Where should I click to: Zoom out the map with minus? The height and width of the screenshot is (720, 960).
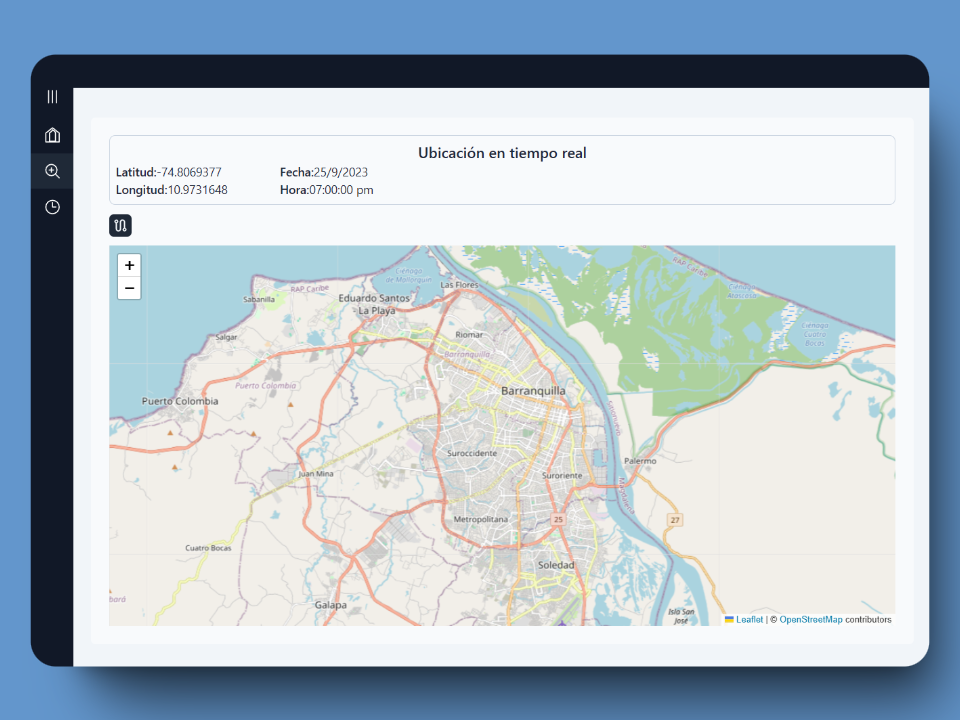(129, 288)
